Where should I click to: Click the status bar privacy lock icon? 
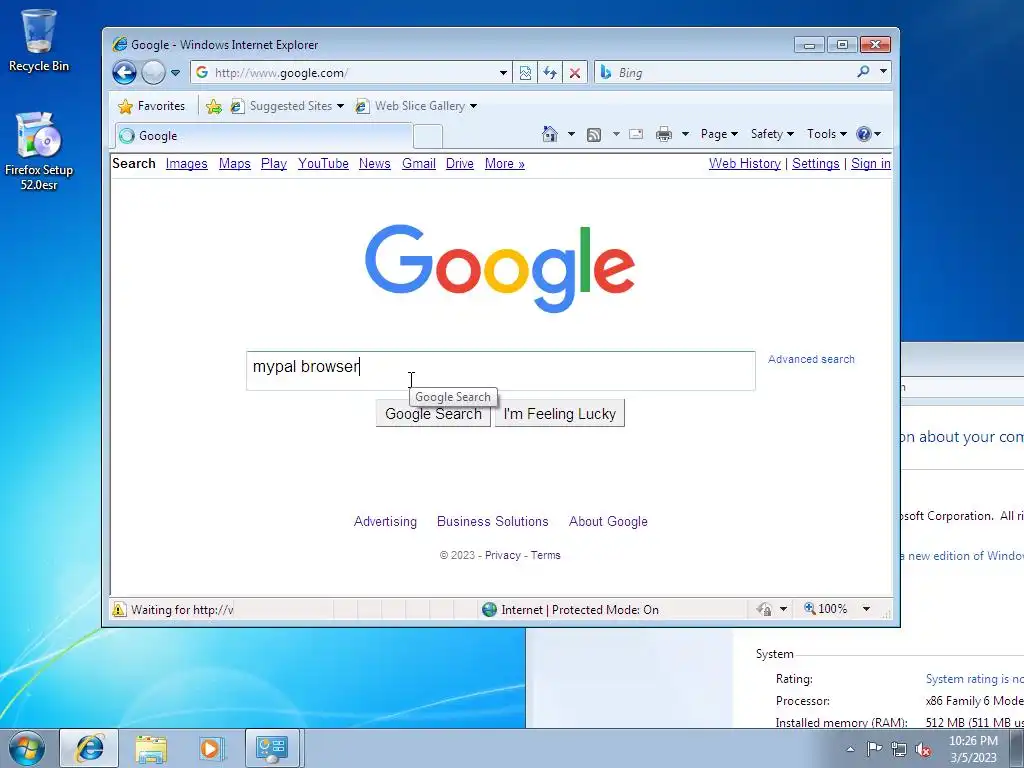pos(764,609)
